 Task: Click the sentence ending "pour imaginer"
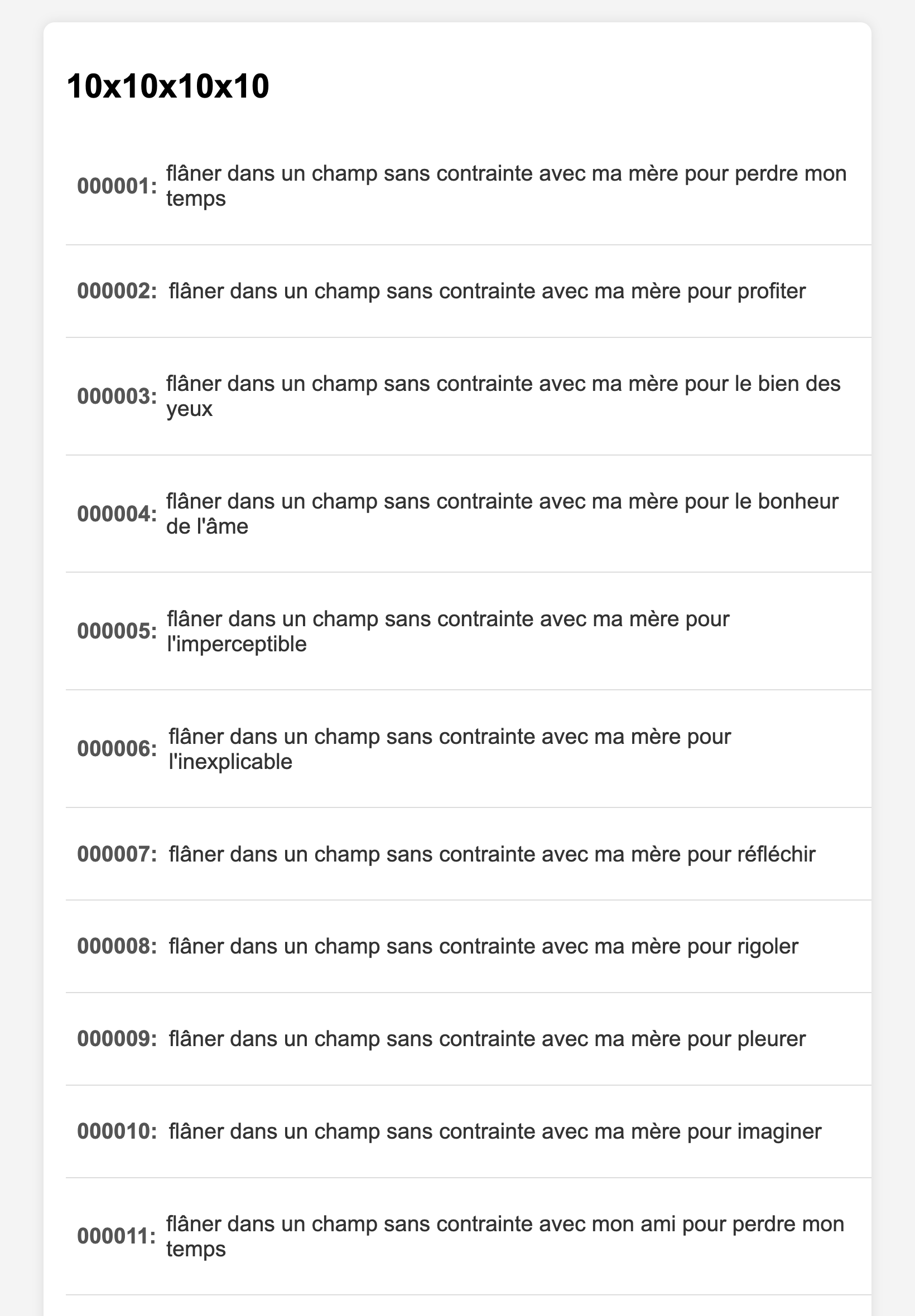[x=494, y=1131]
